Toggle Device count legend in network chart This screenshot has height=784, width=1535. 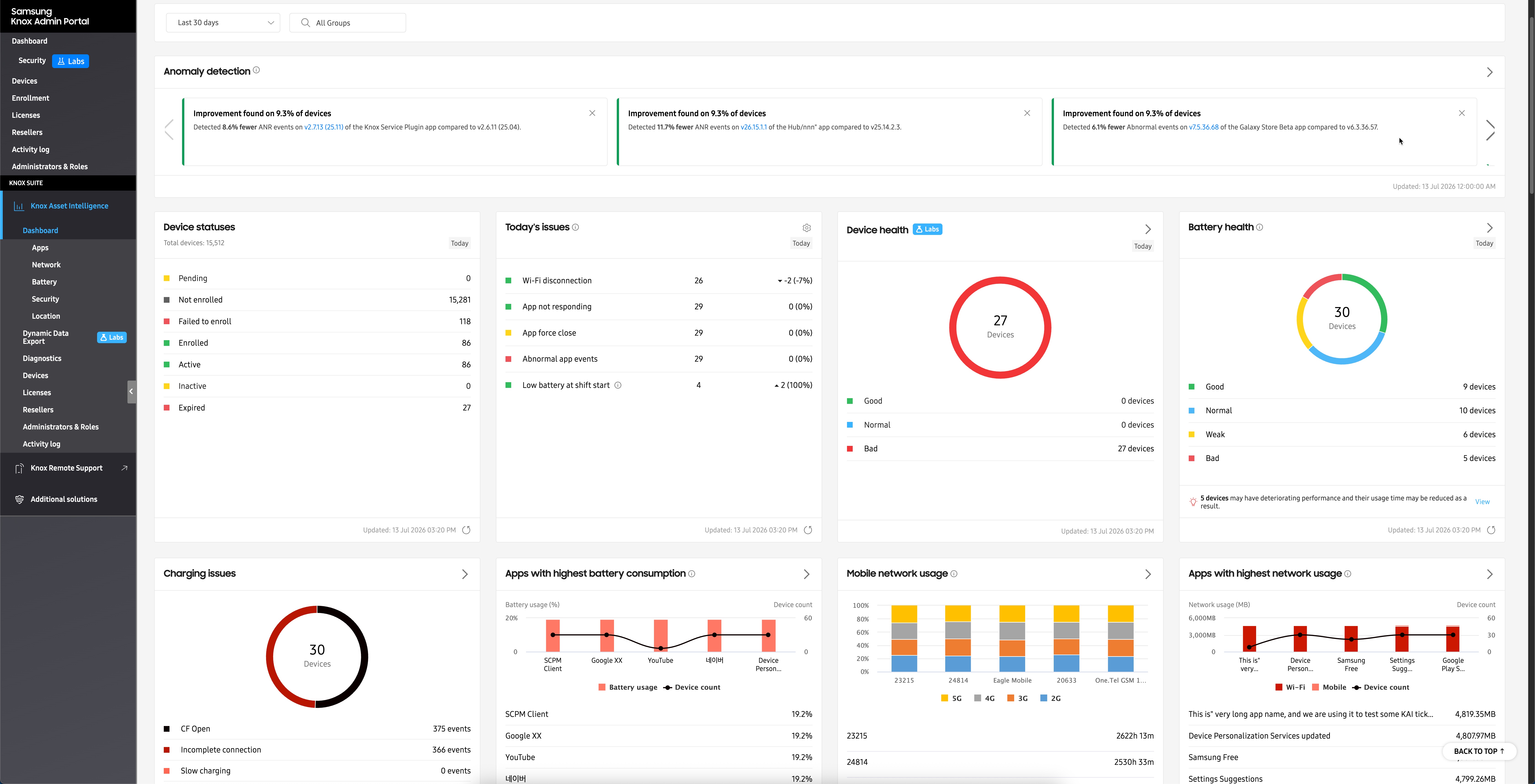coord(1381,687)
